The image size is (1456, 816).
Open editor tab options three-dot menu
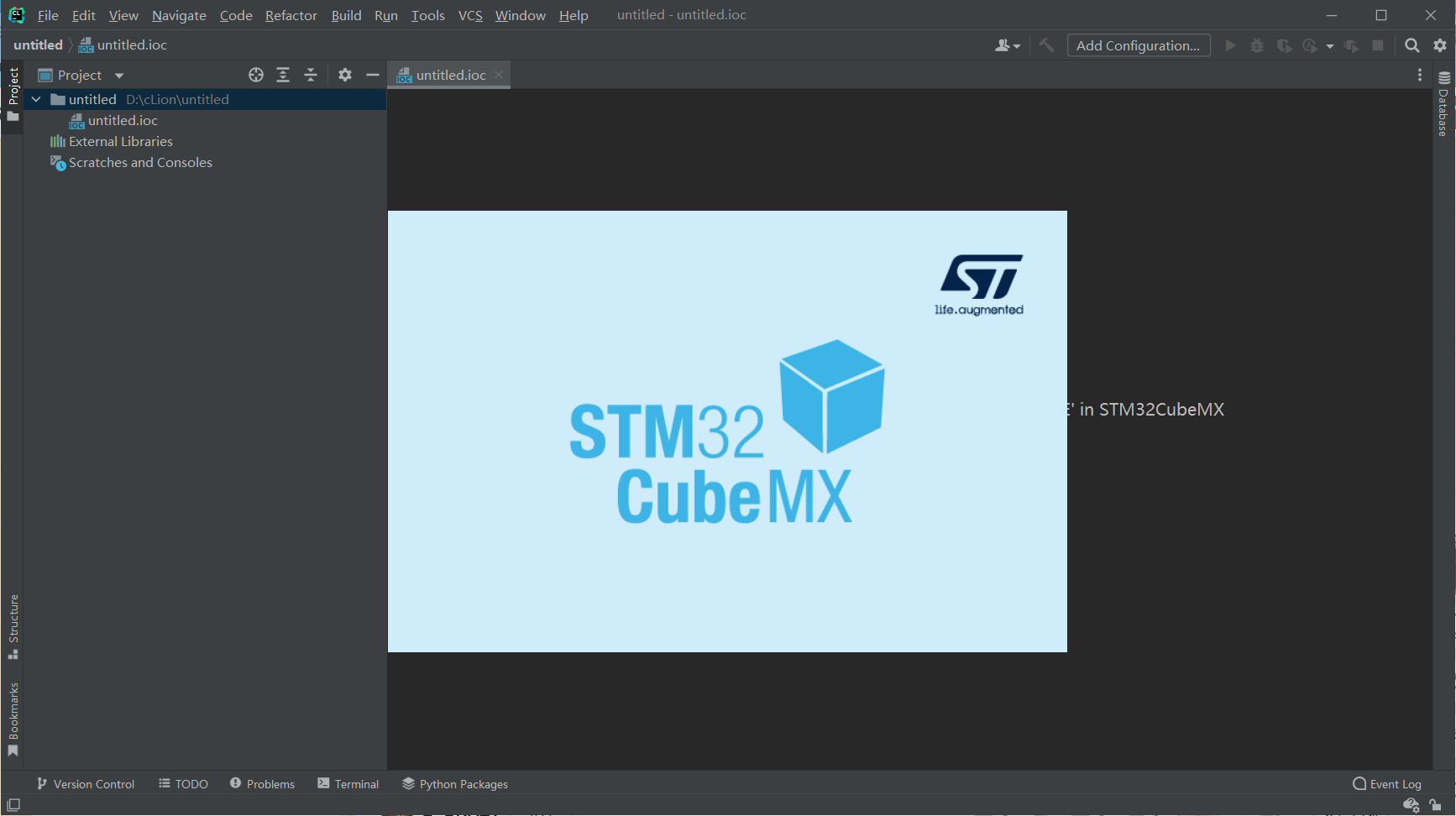[1420, 75]
